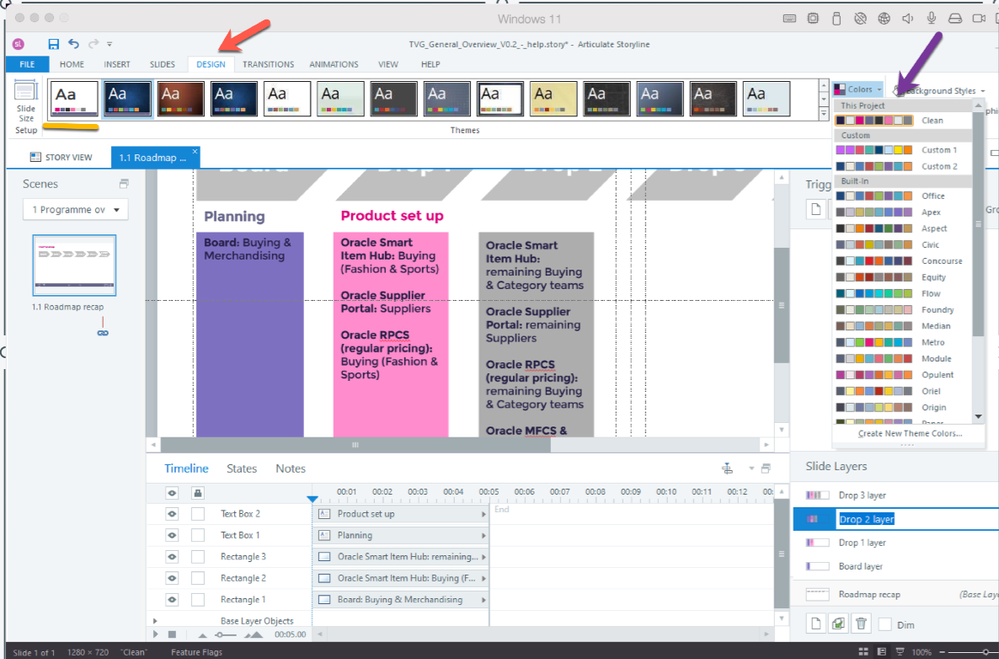Click the macOS menu bar volume icon
This screenshot has height=659, width=999.
(908, 18)
